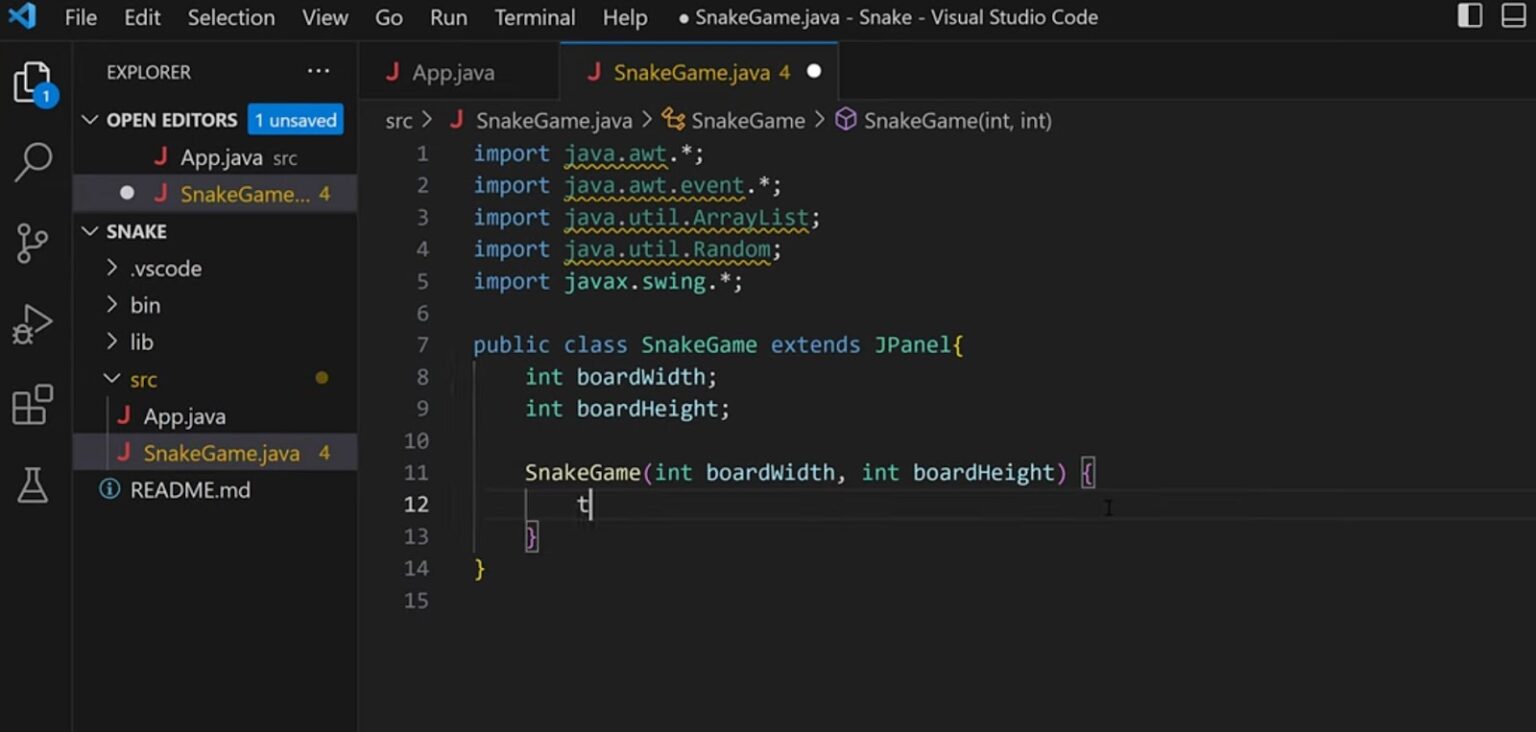Image resolution: width=1536 pixels, height=732 pixels.
Task: Open the Search view icon
Action: pyautogui.click(x=33, y=162)
